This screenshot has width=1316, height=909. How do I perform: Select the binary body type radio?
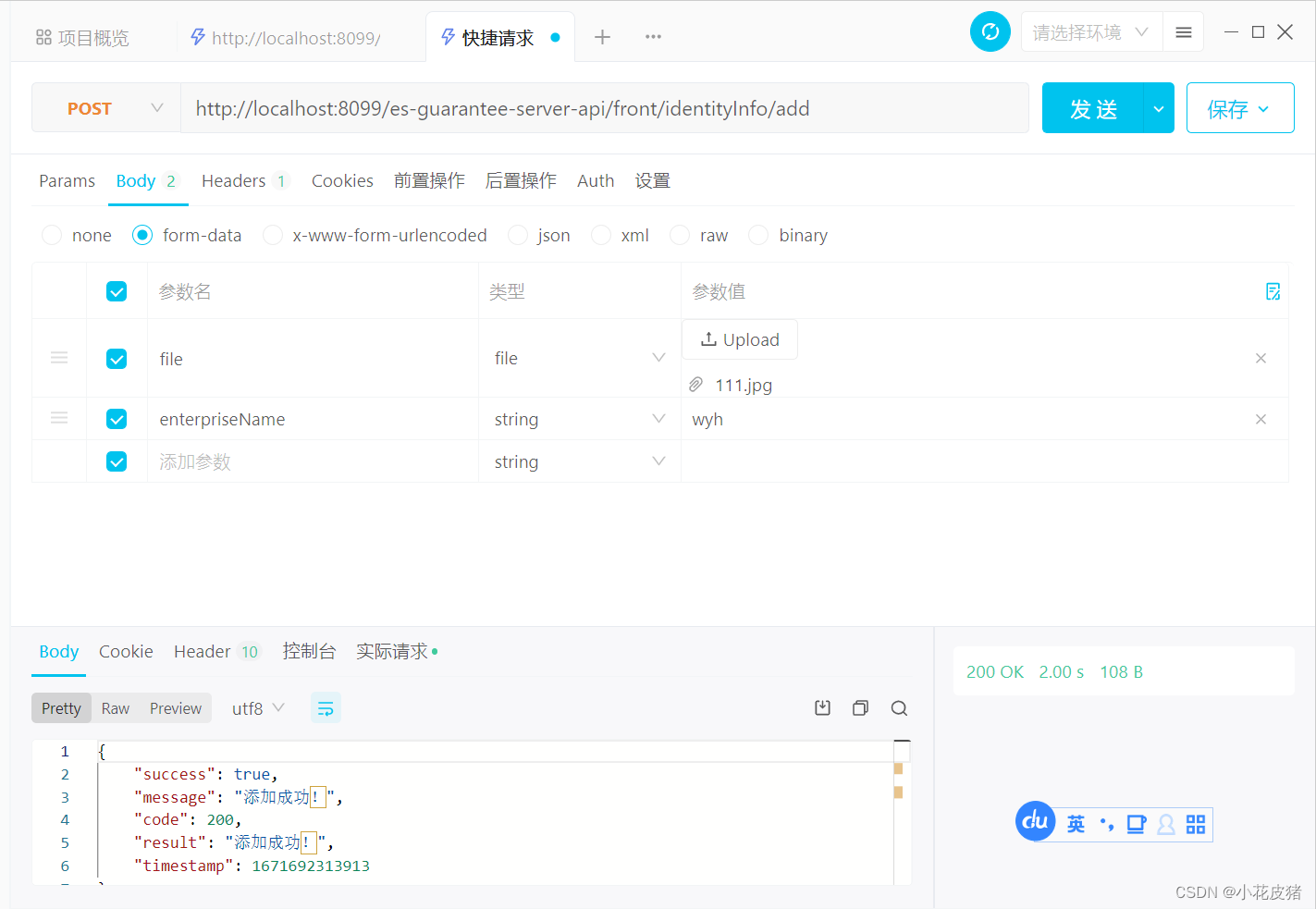[x=758, y=235]
